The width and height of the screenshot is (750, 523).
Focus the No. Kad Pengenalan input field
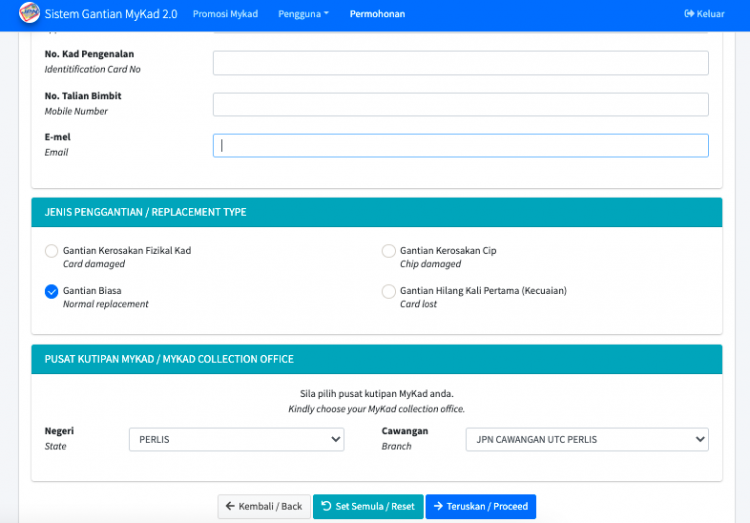[x=461, y=63]
